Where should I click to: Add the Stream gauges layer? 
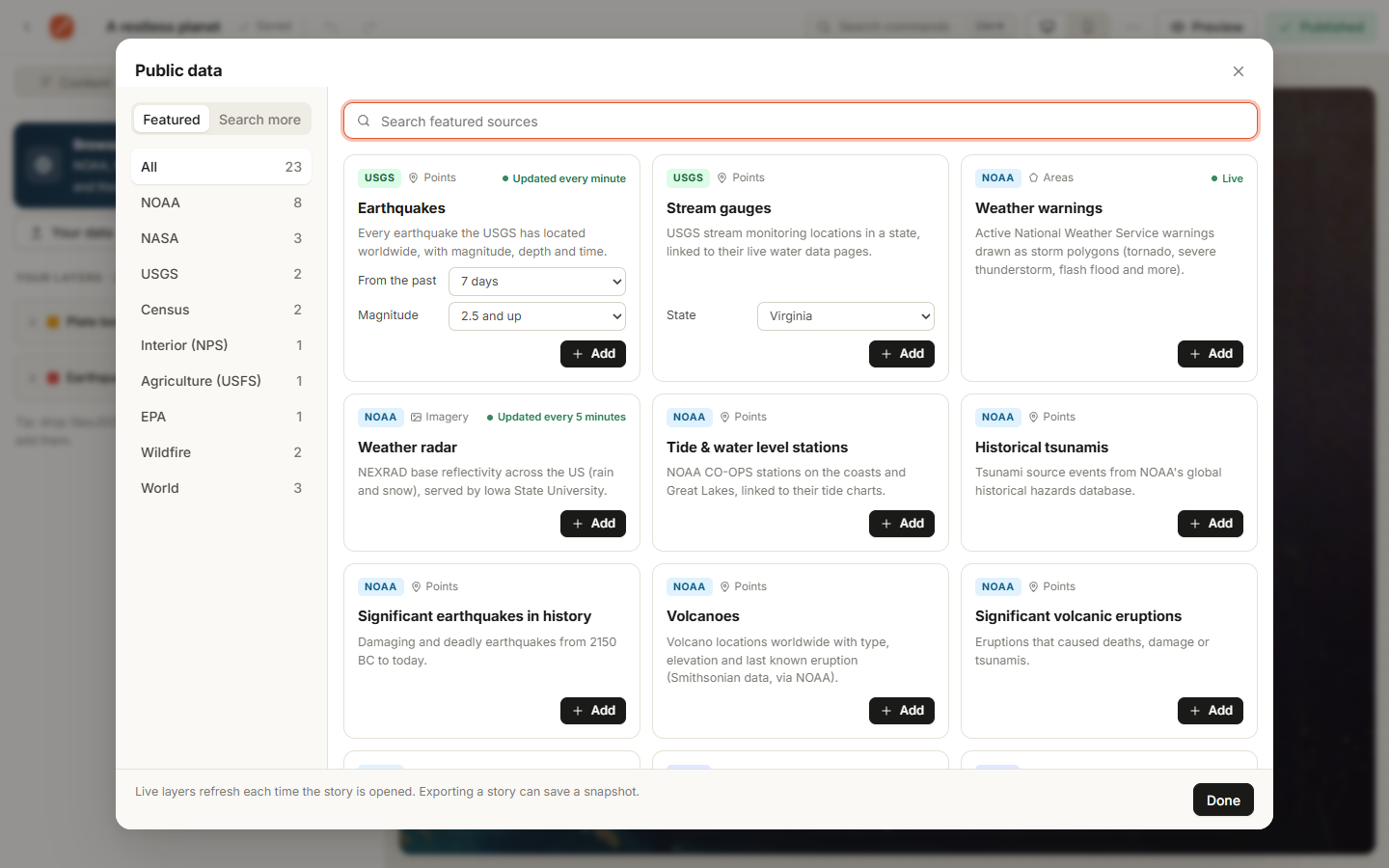point(902,354)
